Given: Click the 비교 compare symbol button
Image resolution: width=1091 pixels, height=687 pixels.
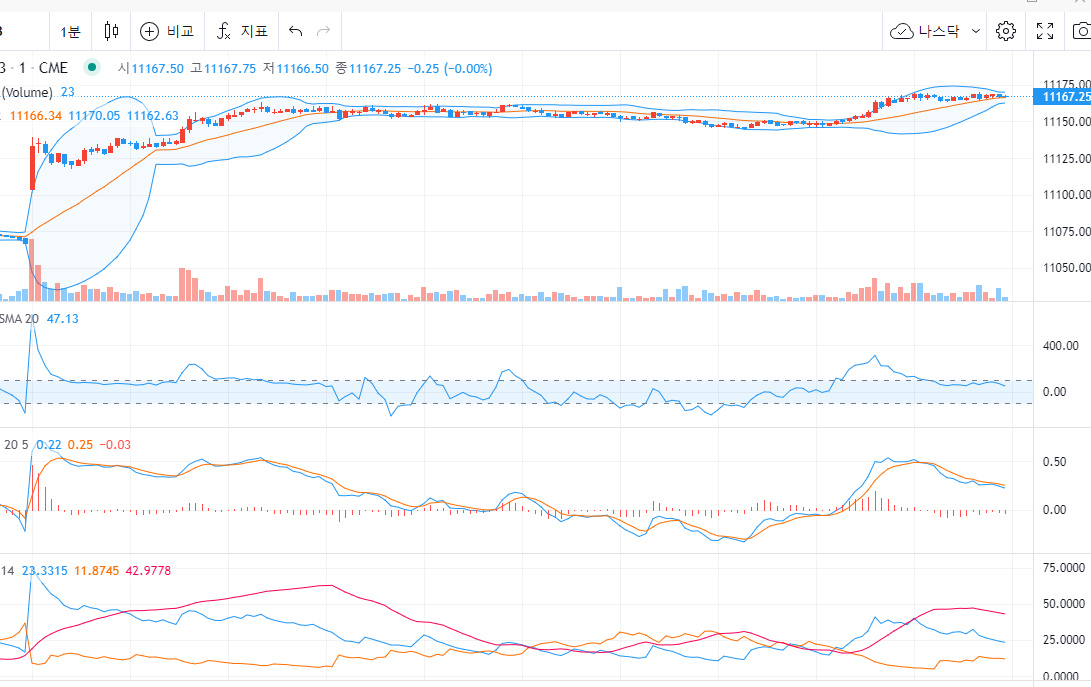Looking at the screenshot, I should [167, 31].
